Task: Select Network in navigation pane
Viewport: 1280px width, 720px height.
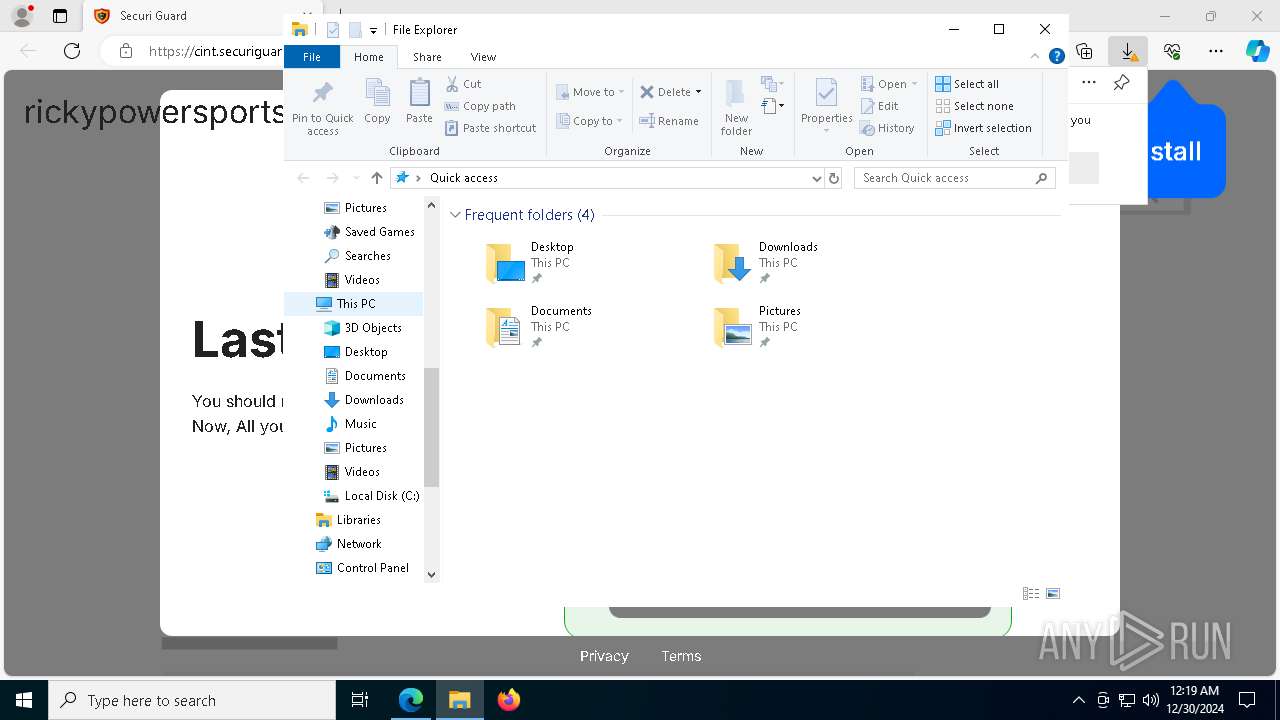Action: tap(359, 544)
